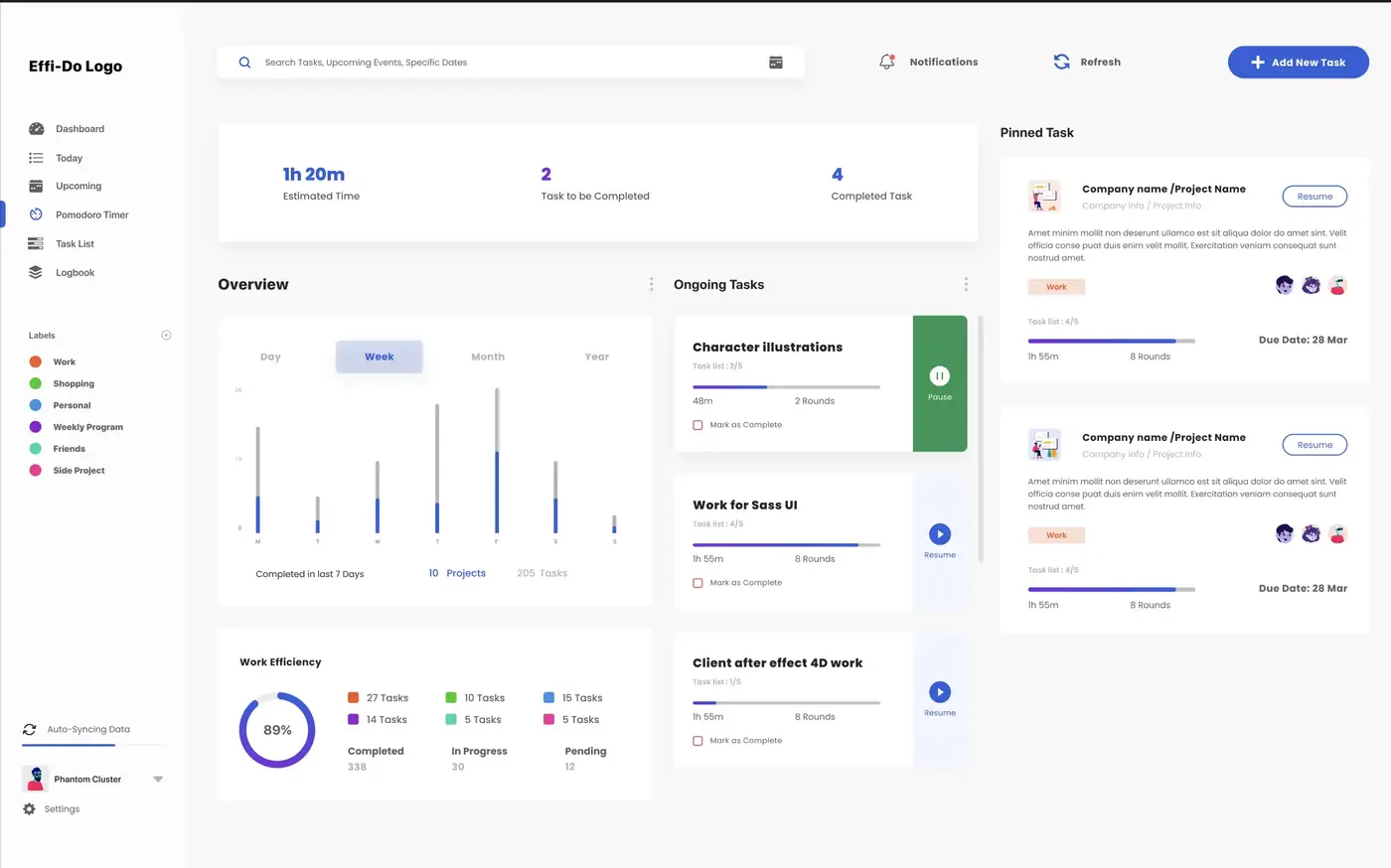
Task: Click the notifications bell icon
Action: [887, 62]
